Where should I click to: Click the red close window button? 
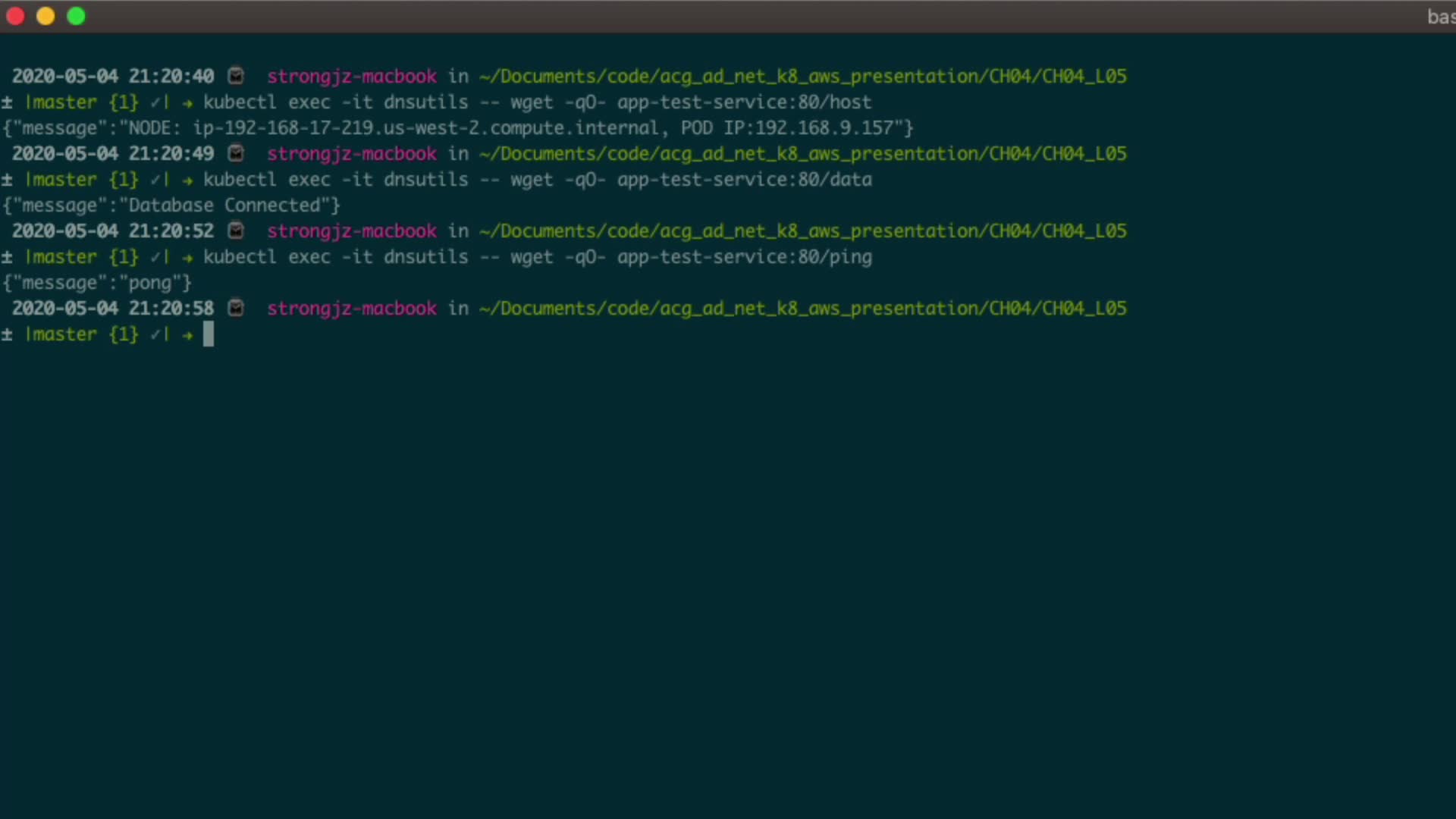coord(15,16)
